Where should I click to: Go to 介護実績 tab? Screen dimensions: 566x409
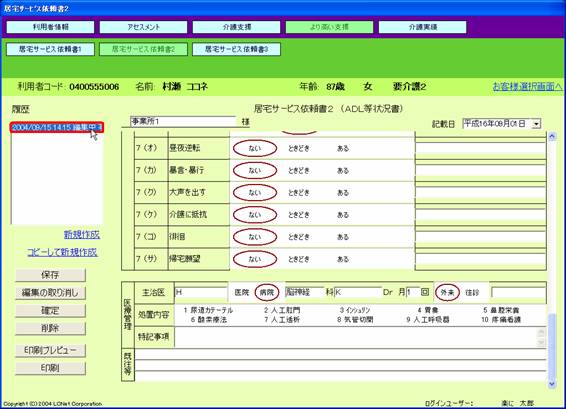pyautogui.click(x=423, y=27)
